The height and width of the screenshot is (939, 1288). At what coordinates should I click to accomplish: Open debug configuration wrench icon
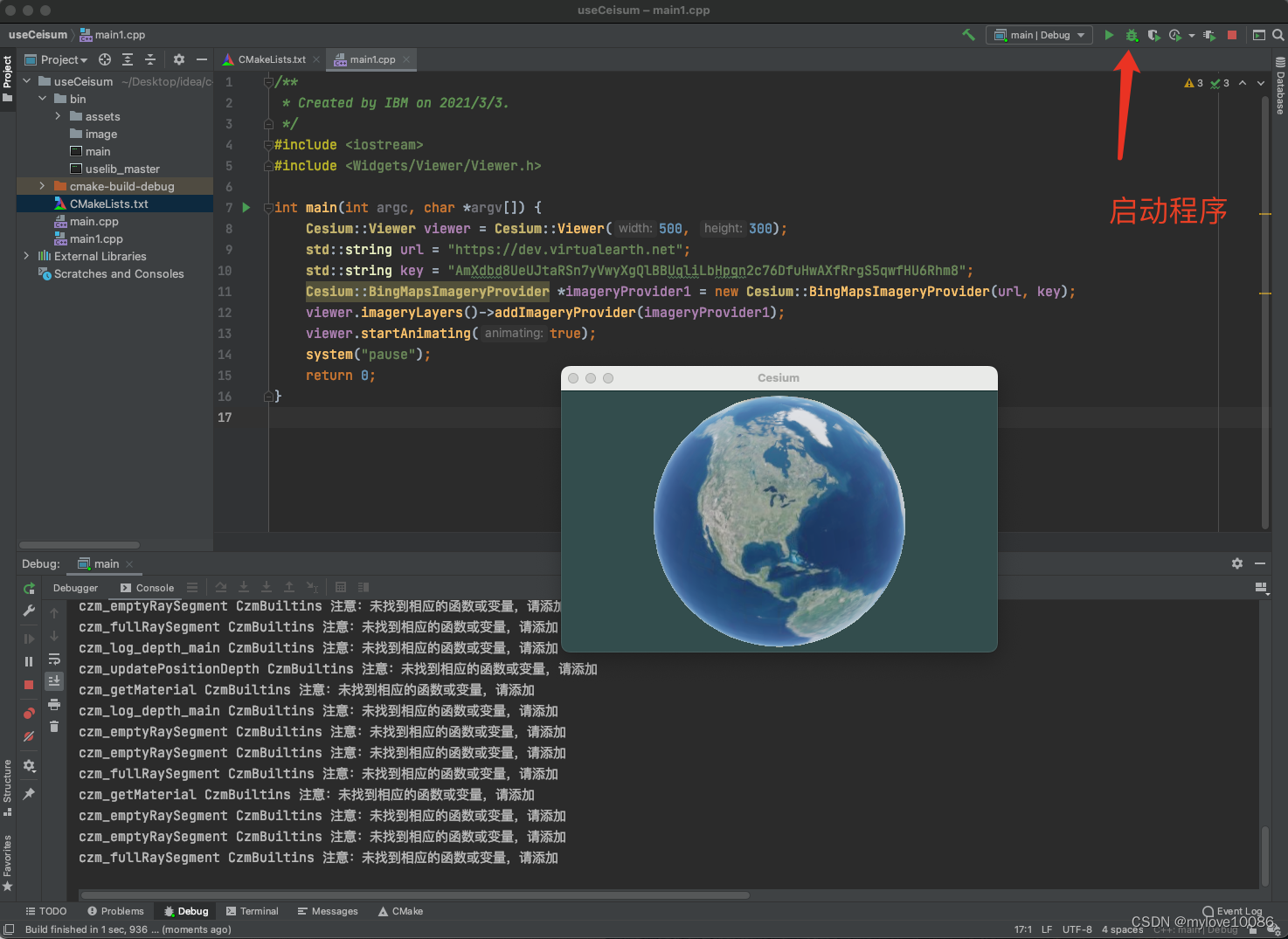(29, 611)
